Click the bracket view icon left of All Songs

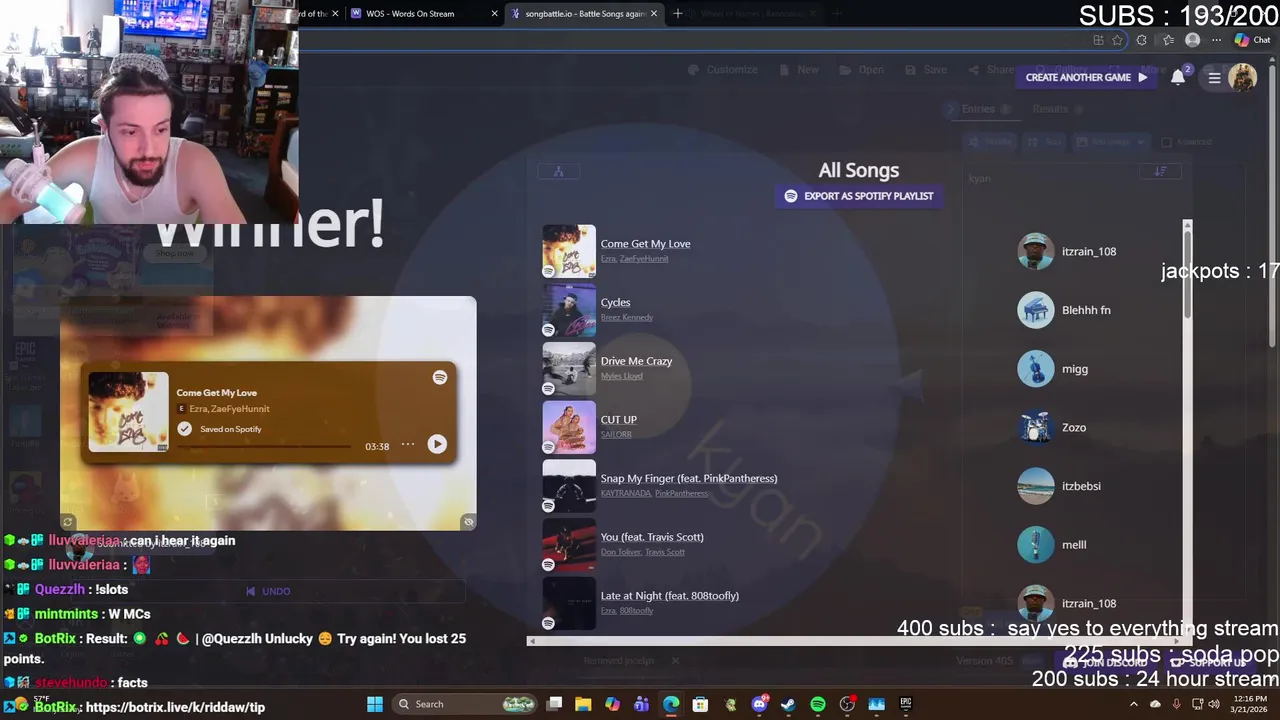(559, 171)
